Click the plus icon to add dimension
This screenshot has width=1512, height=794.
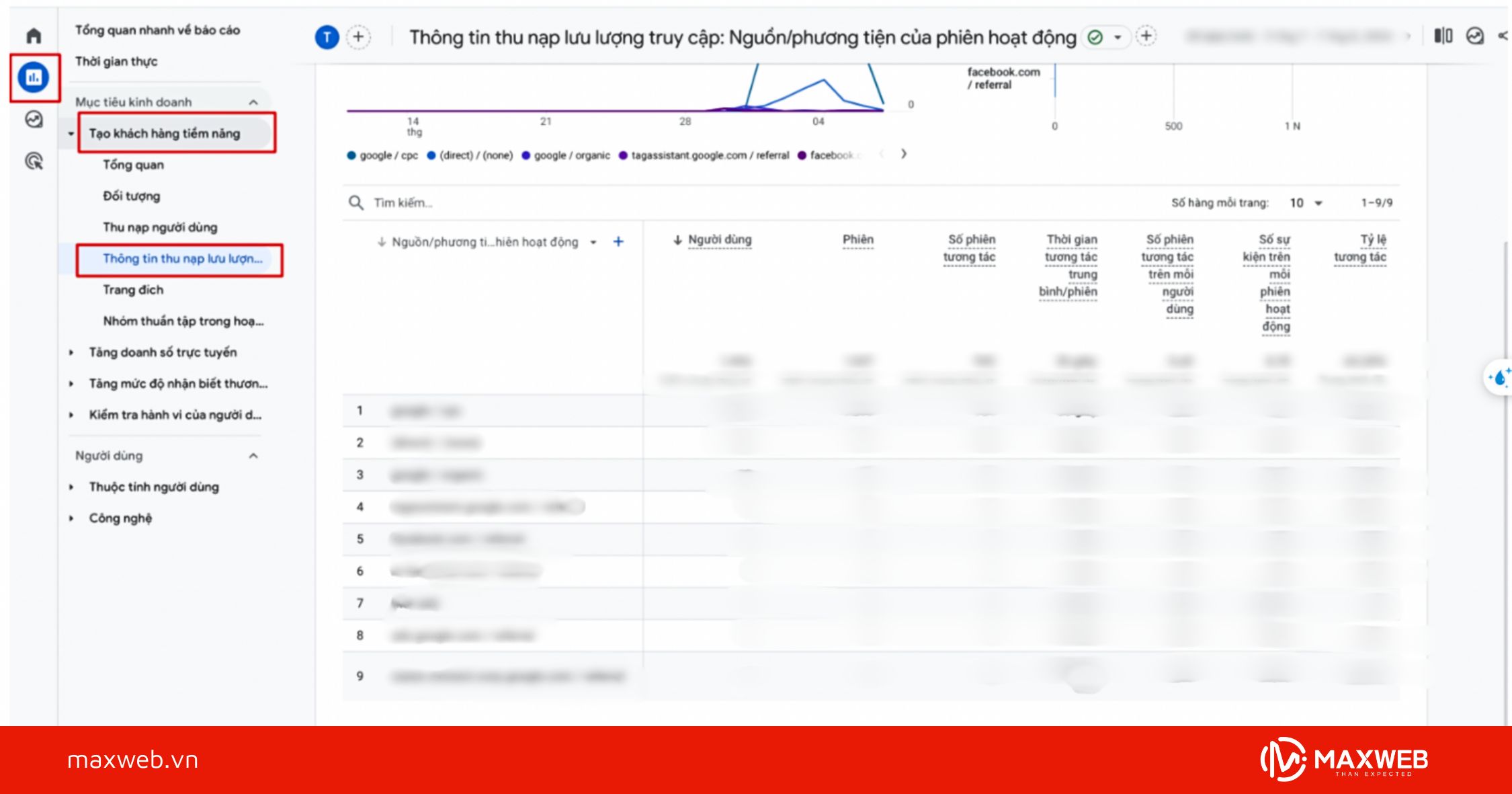(618, 241)
